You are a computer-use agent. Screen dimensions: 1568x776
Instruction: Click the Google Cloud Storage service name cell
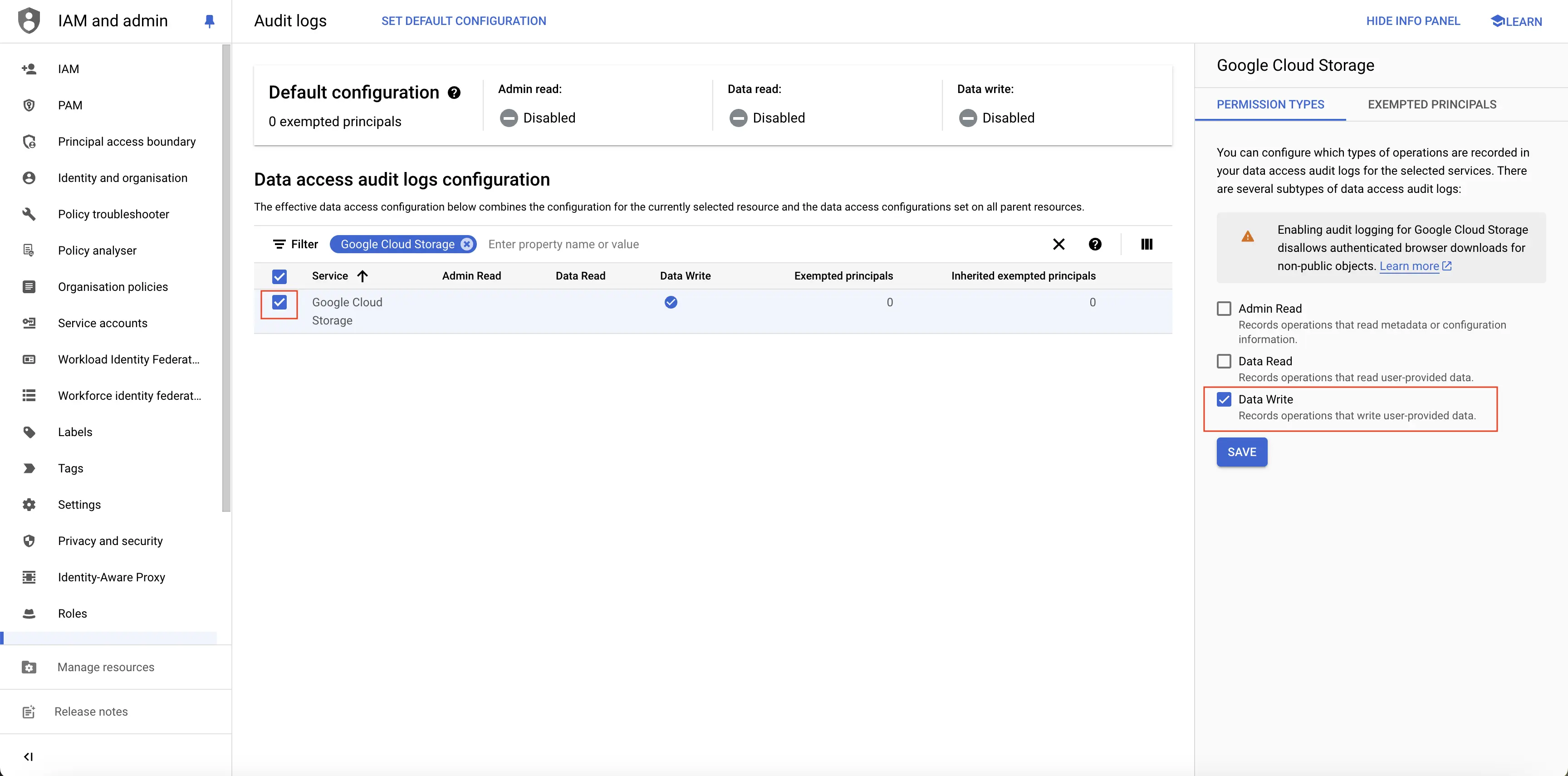347,311
